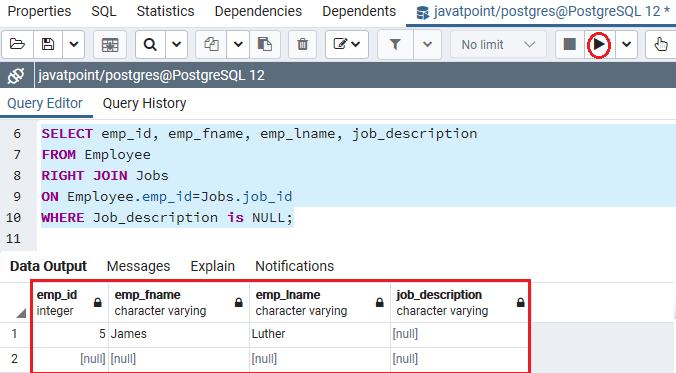Click the connection status link icon

(x=16, y=76)
